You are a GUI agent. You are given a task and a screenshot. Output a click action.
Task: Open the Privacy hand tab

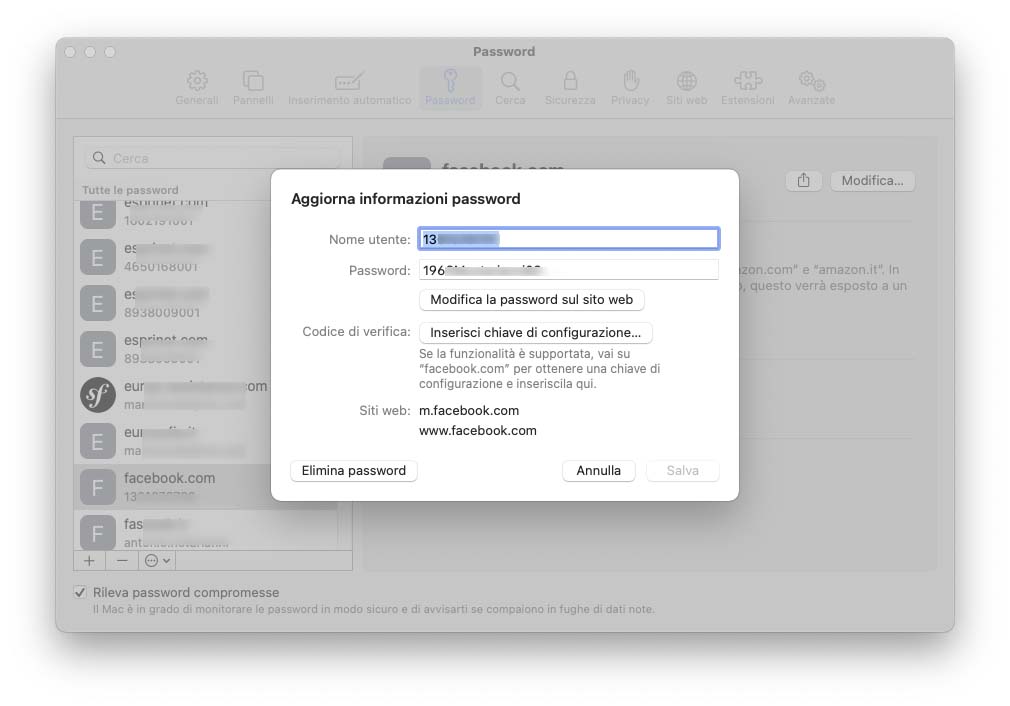[x=630, y=88]
